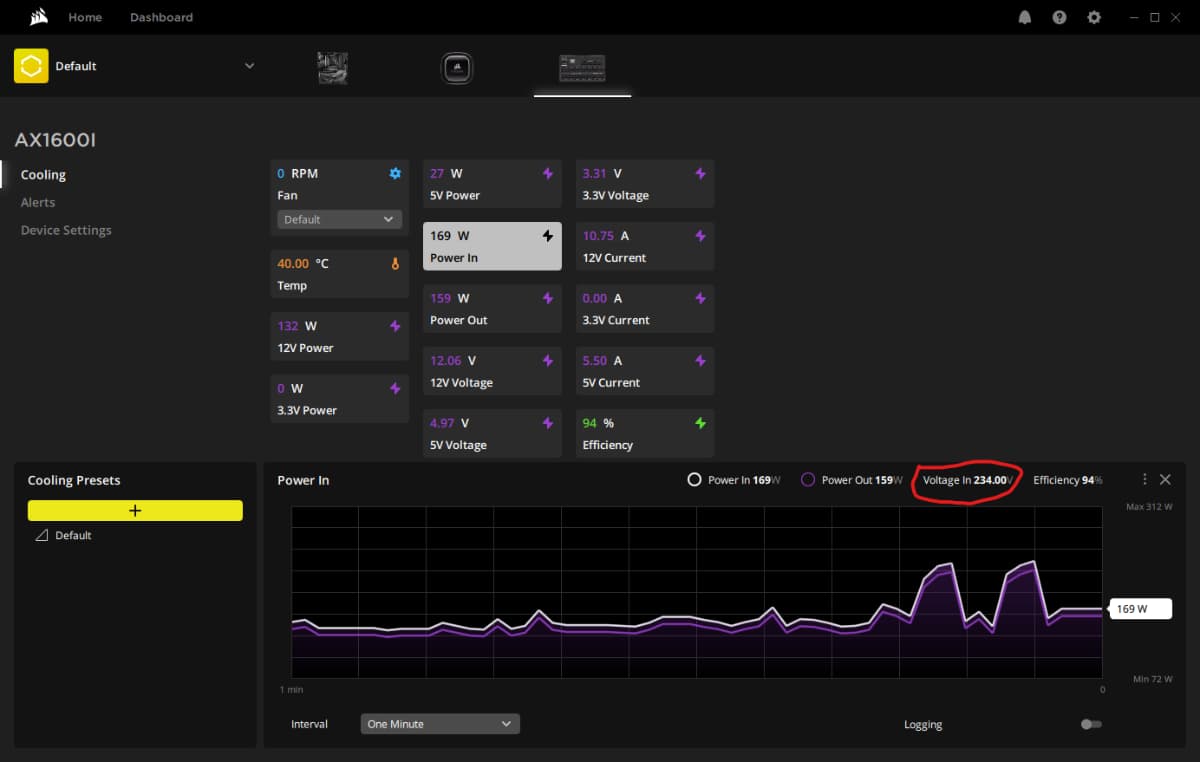Select the Efficiency sensor tile
The width and height of the screenshot is (1200, 762).
click(x=645, y=433)
